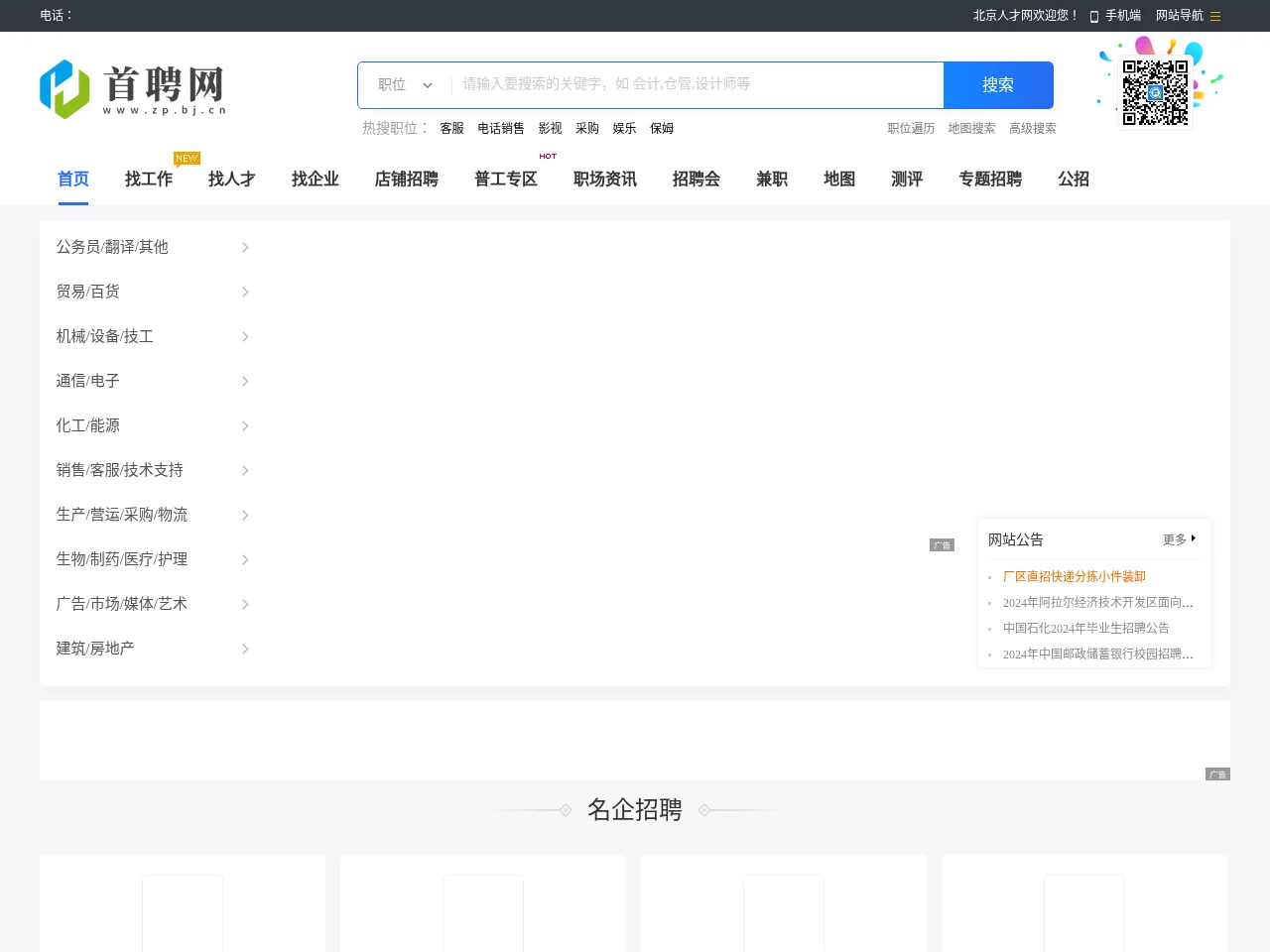Go to the 首页 tab
Viewport: 1270px width, 952px height.
tap(73, 179)
